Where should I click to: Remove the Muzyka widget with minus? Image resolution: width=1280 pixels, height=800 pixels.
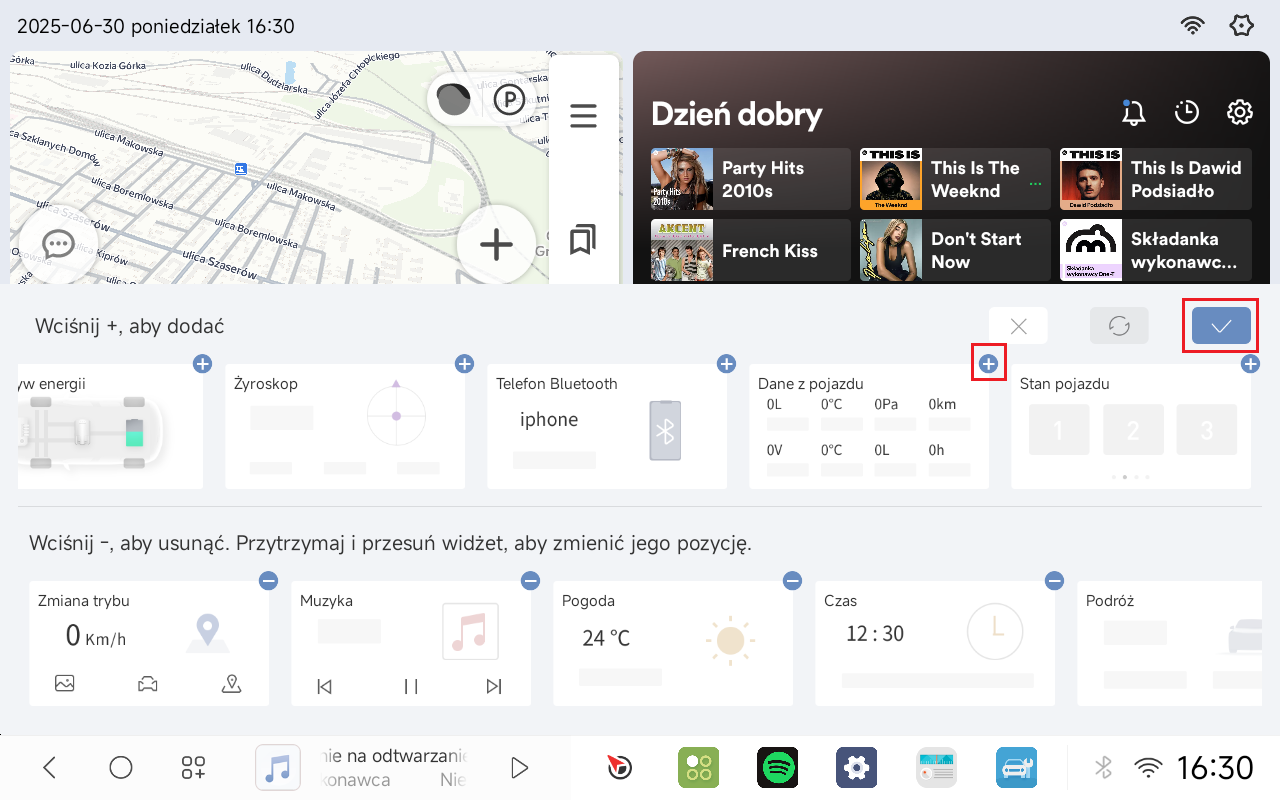coord(530,581)
